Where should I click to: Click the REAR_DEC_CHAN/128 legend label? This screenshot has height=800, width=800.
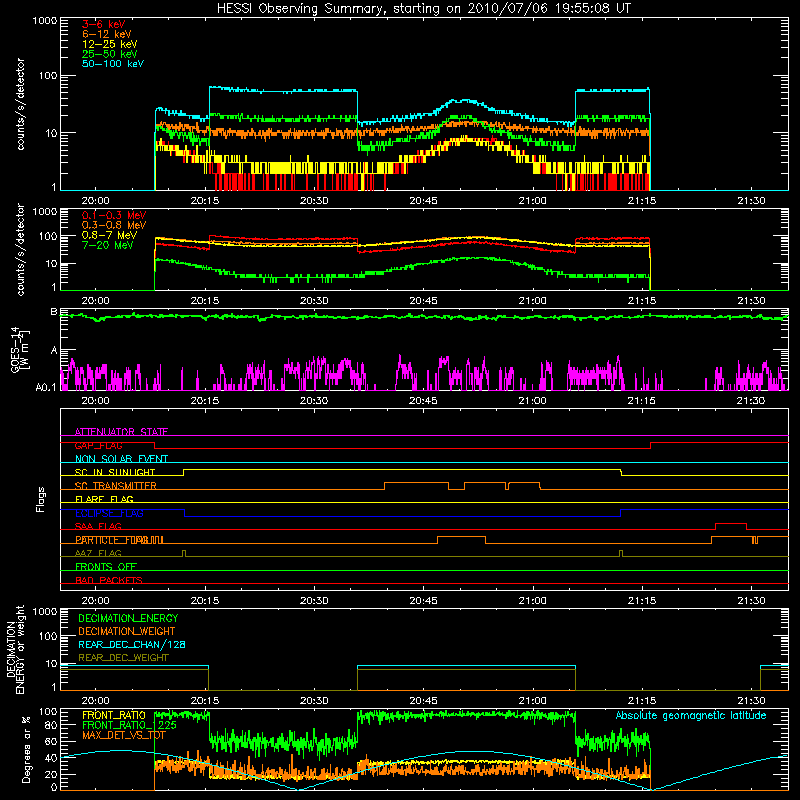132,645
